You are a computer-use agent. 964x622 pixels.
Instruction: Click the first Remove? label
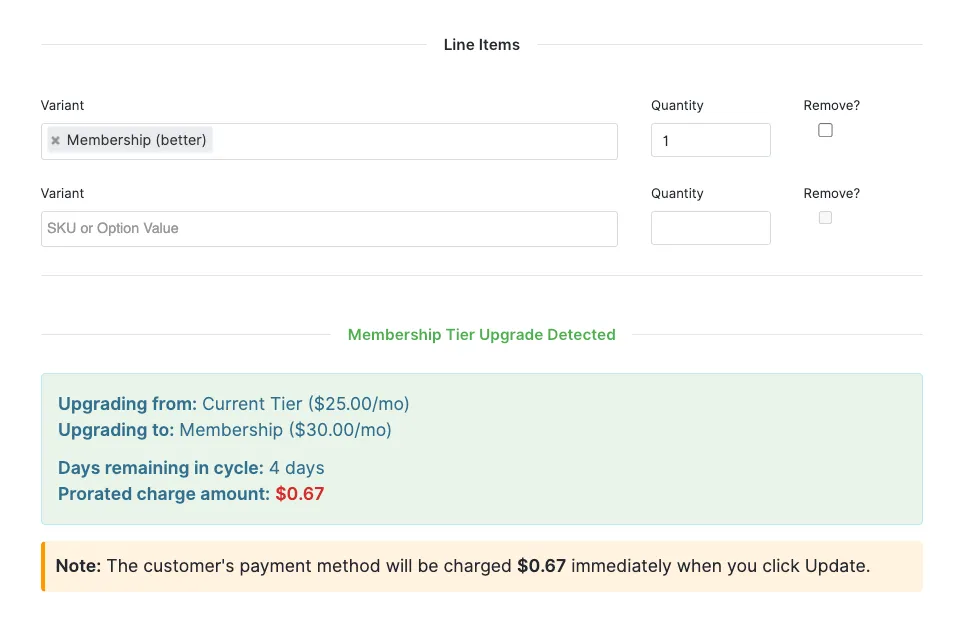(x=831, y=105)
